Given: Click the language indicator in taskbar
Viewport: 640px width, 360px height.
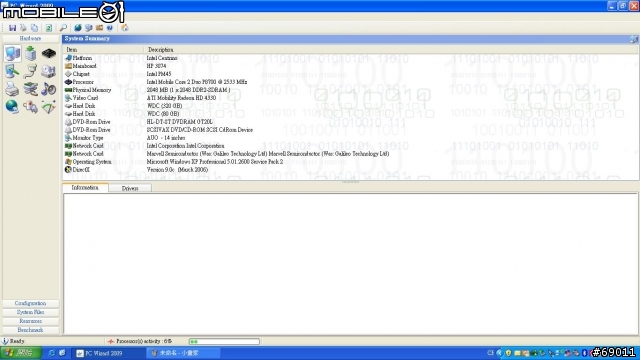Looking at the screenshot, I should click(x=490, y=353).
